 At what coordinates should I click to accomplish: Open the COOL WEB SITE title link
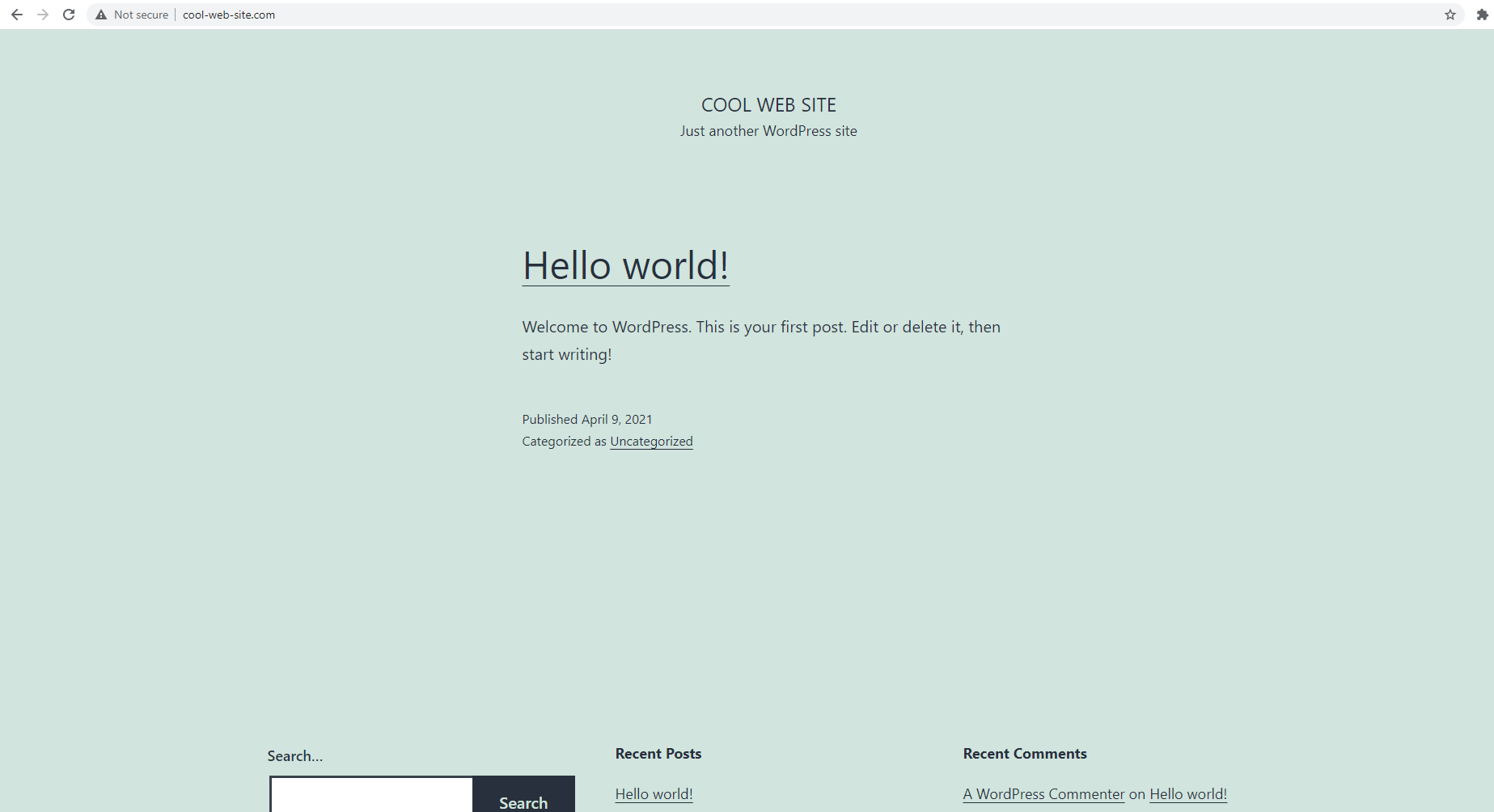768,105
